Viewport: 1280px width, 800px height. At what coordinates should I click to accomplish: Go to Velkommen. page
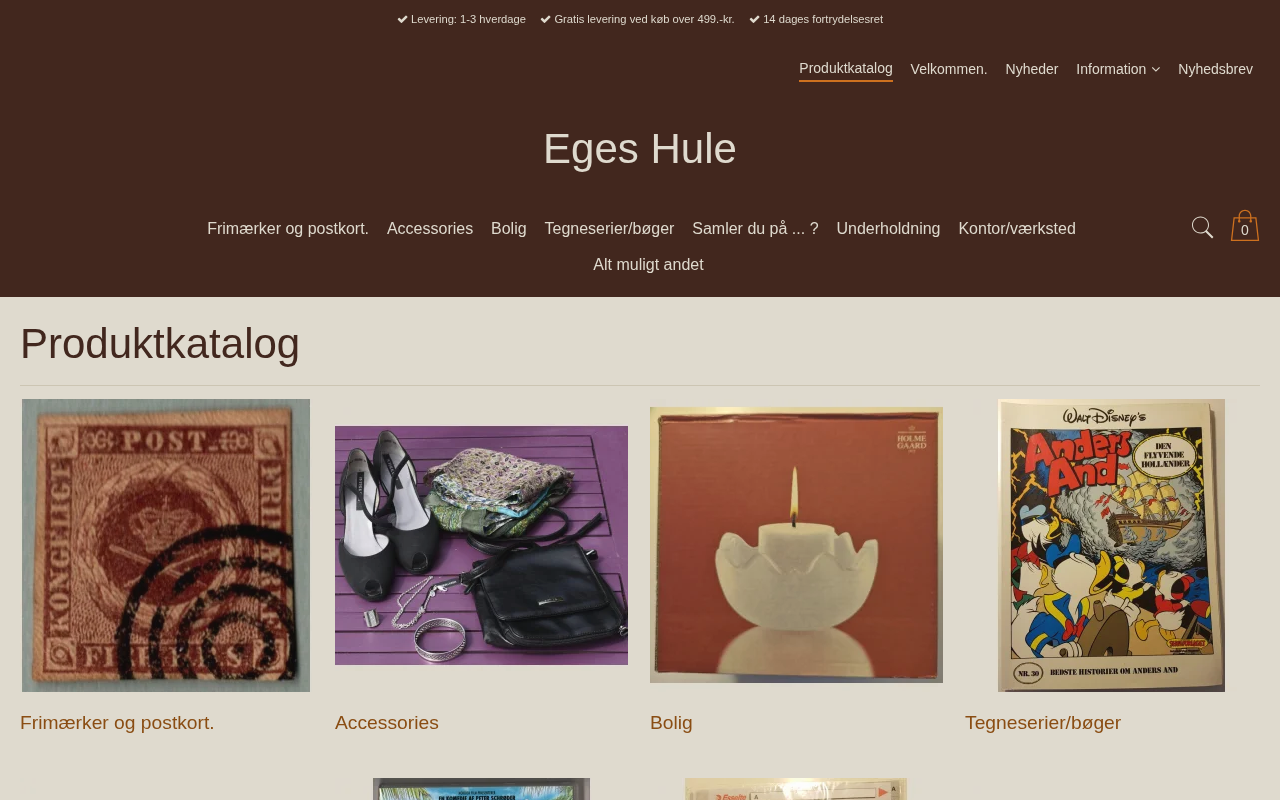pyautogui.click(x=949, y=69)
